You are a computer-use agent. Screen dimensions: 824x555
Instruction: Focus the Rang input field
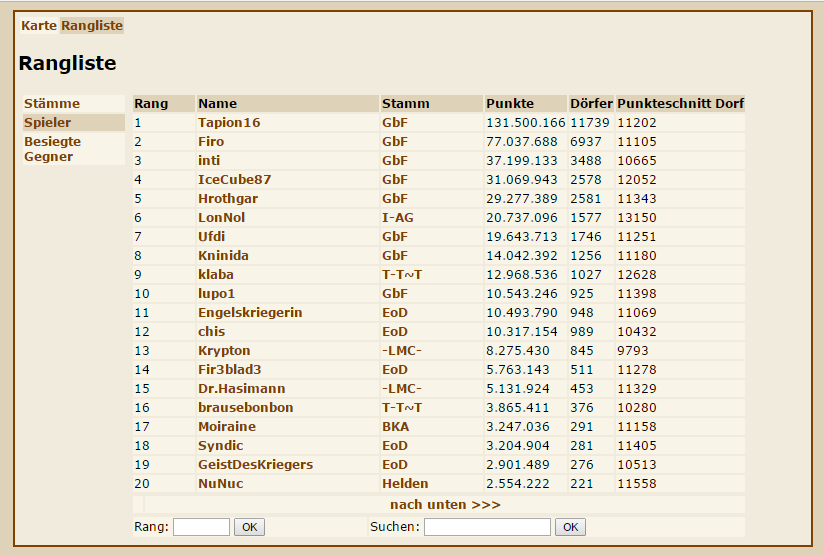(201, 527)
